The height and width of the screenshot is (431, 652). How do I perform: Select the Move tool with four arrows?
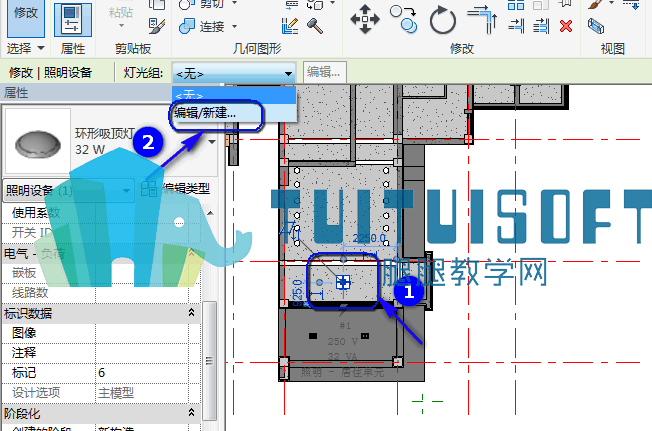pyautogui.click(x=365, y=19)
